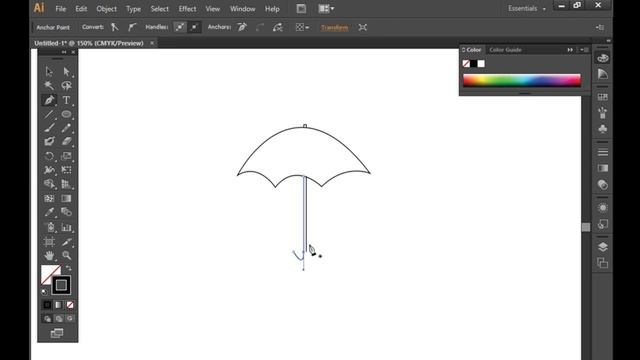
Task: Toggle show handles for multiple anchor points
Action: [x=180, y=27]
